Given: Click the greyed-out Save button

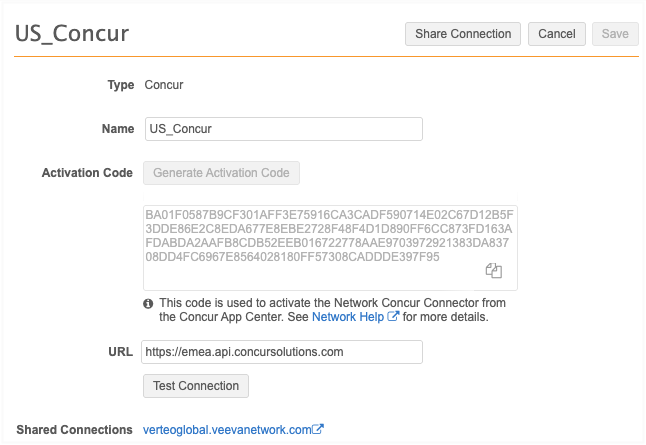Looking at the screenshot, I should 615,34.
